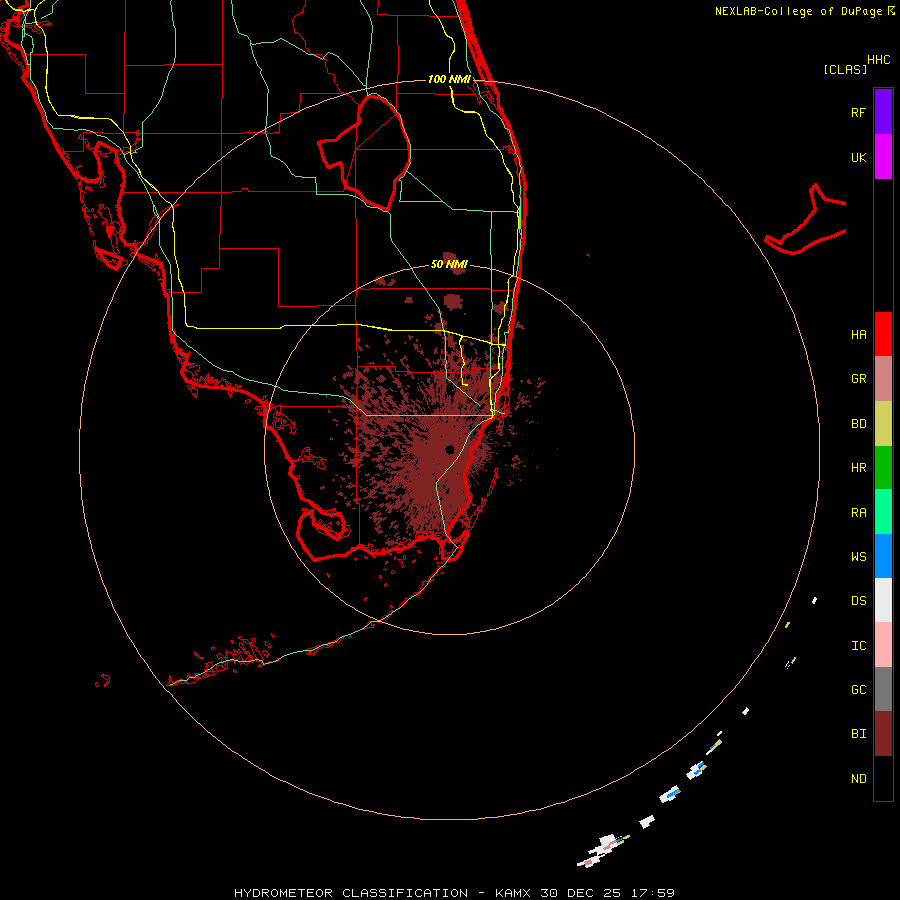Click the 'HR' legend label
Screen dimensions: 900x900
coord(858,468)
